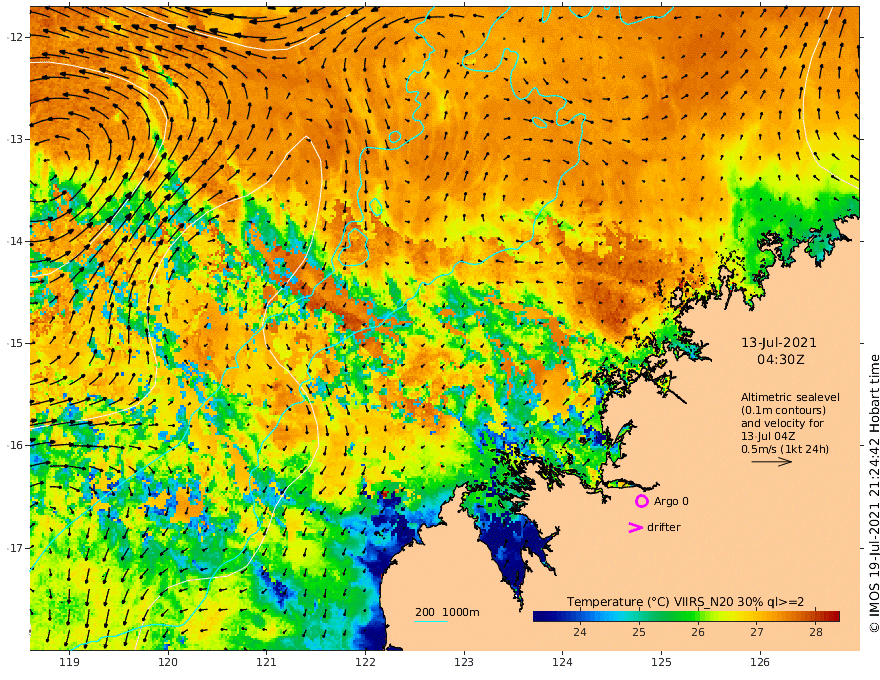Viewport: 880px width, 680px height.
Task: Click the magenta Argo 0 circle marker
Action: (641, 501)
